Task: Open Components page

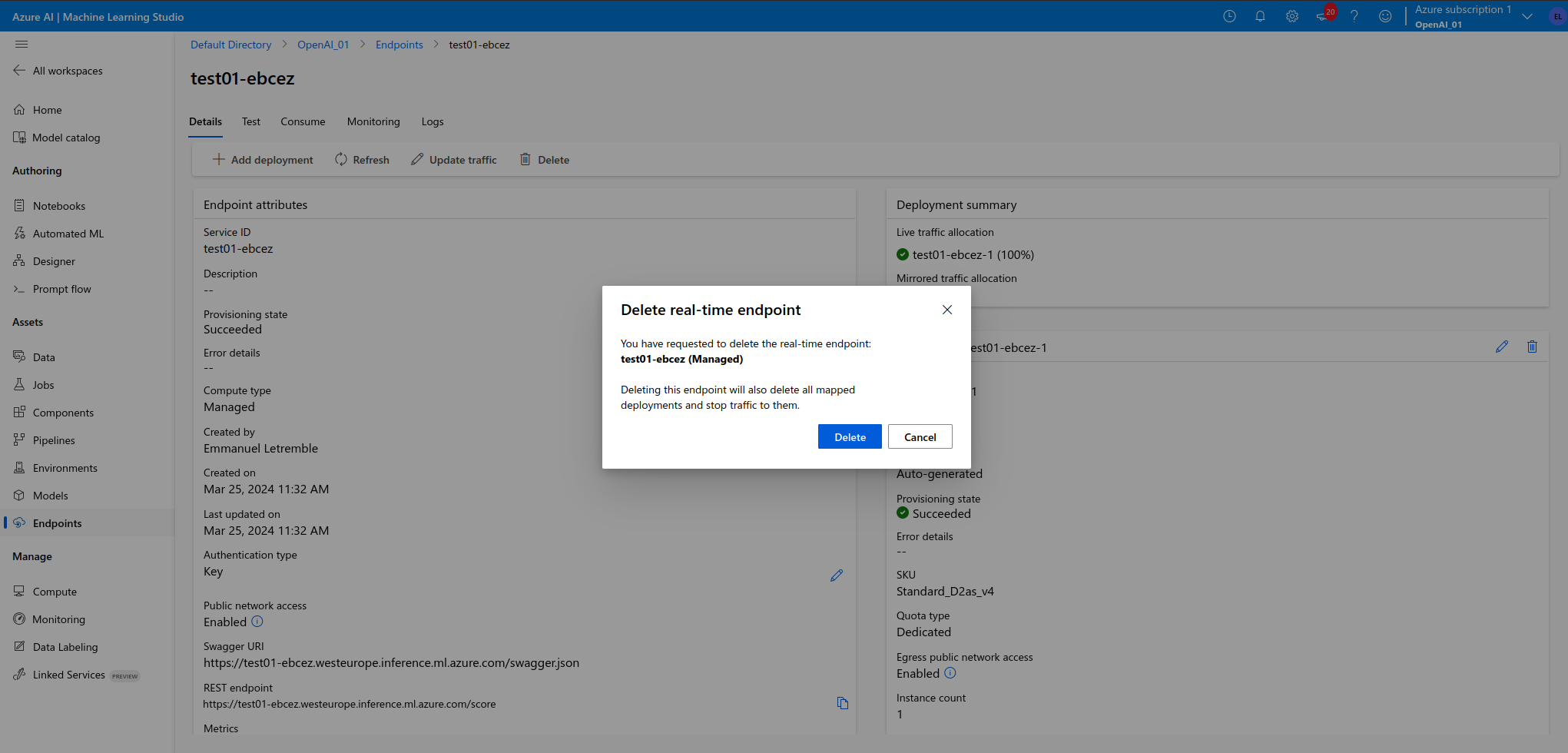Action: [54, 413]
